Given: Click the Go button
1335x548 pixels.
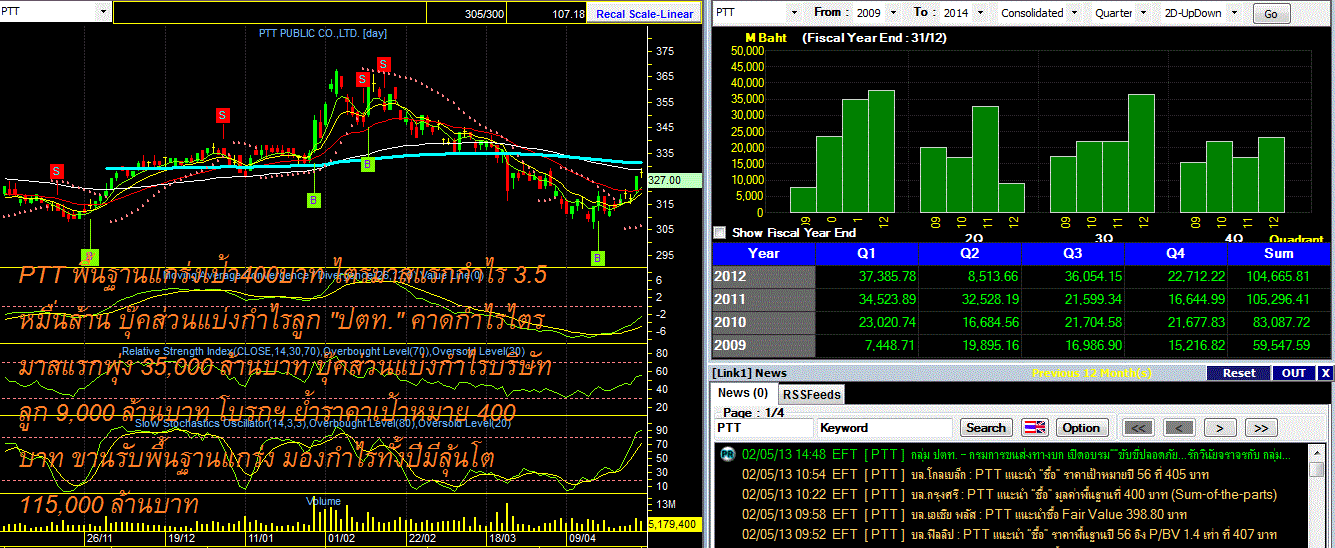Looking at the screenshot, I should tap(1271, 14).
